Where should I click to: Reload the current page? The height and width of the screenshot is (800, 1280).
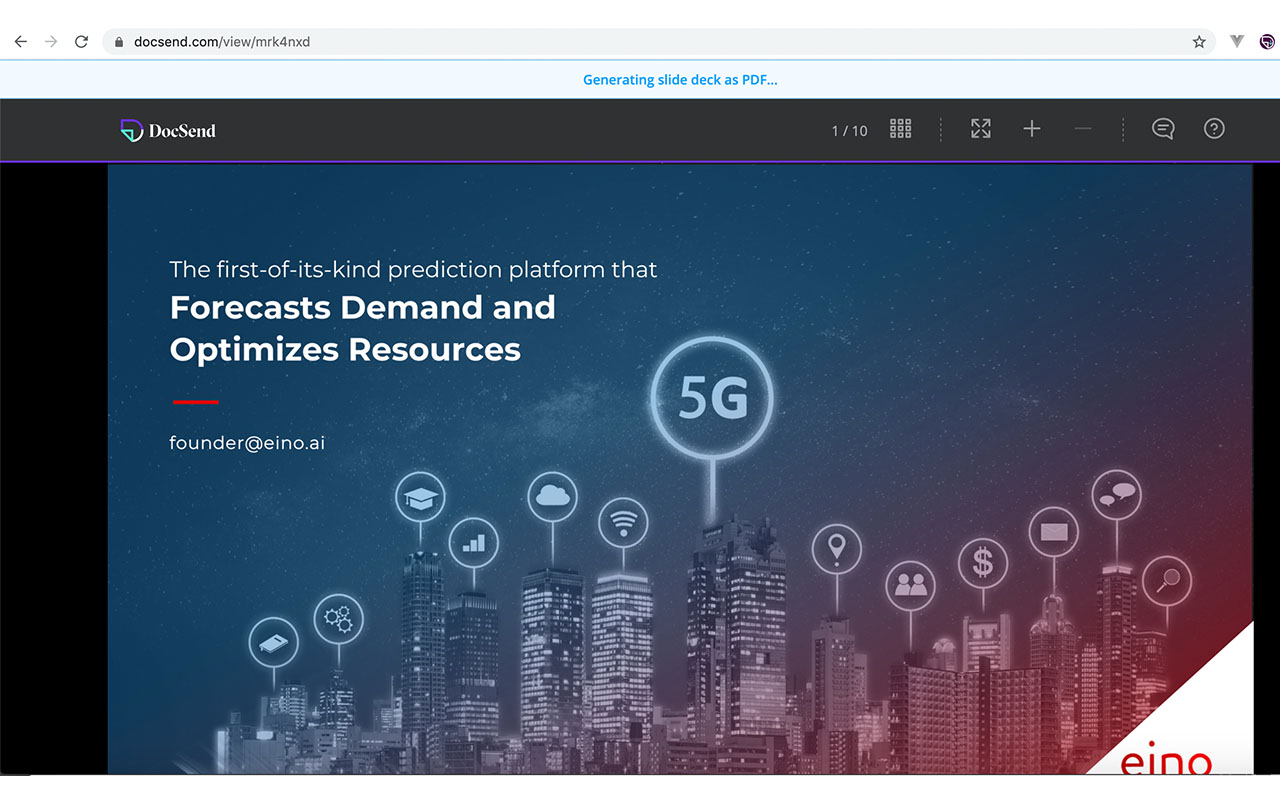point(81,41)
